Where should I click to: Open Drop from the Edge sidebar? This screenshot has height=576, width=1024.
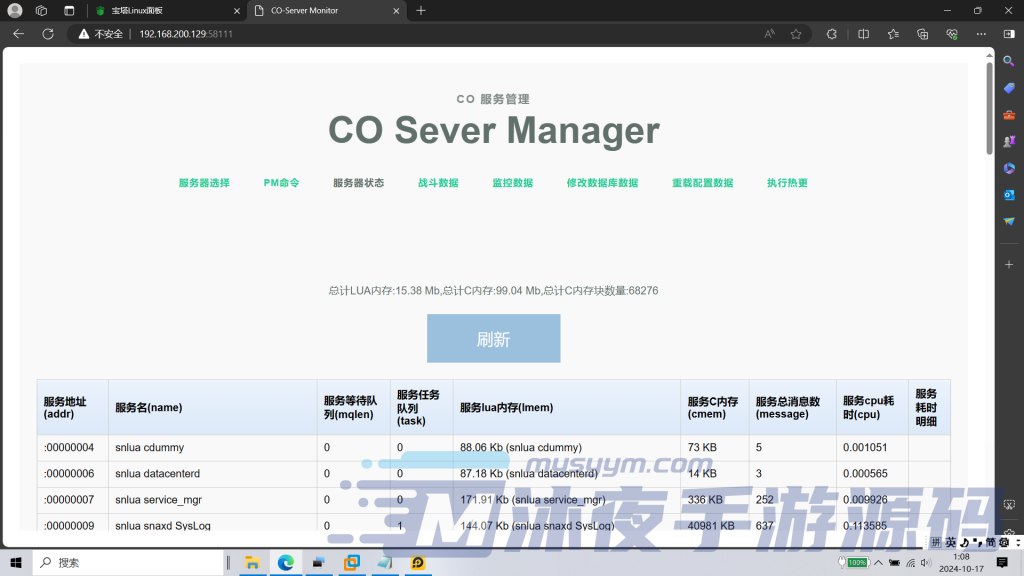[x=1011, y=221]
